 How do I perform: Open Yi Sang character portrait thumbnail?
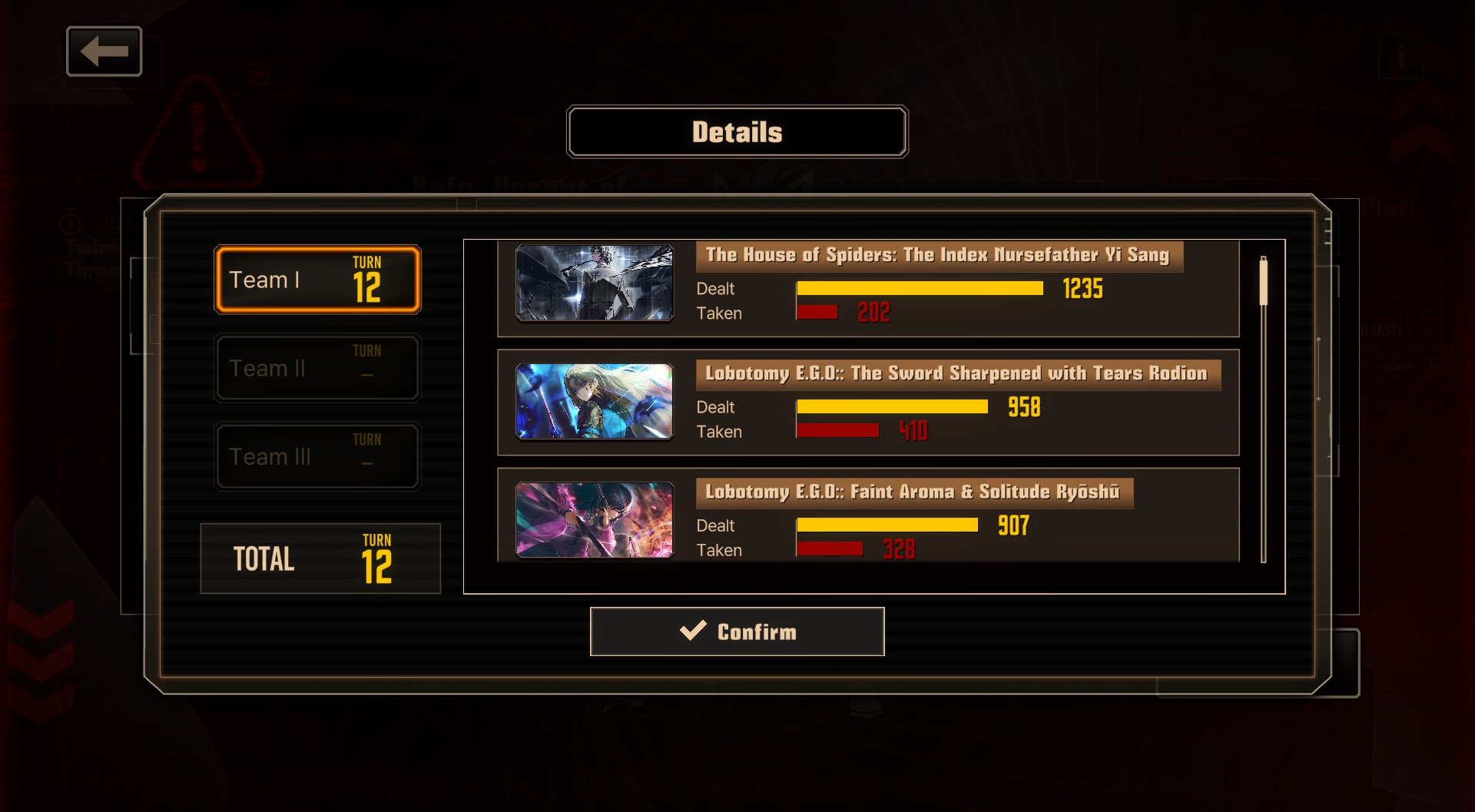point(595,283)
